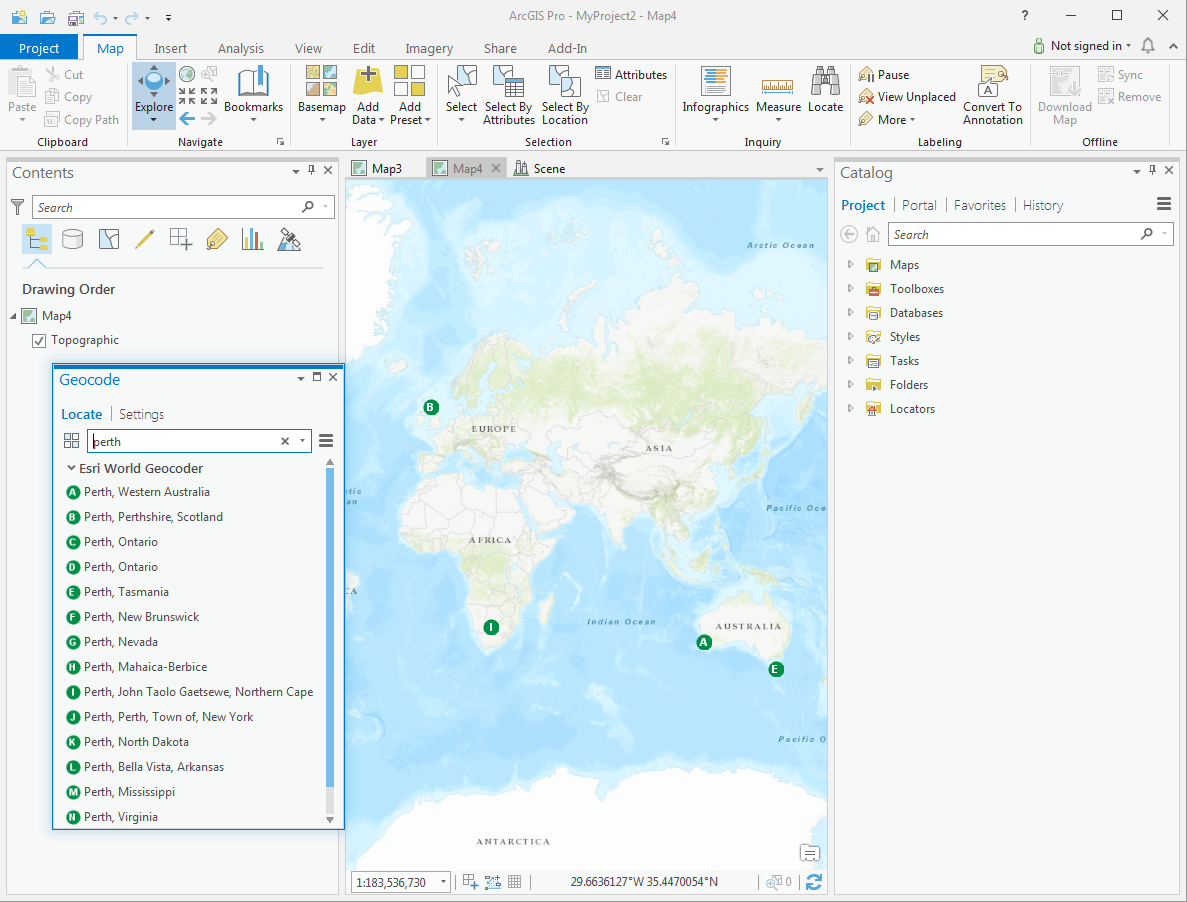The height and width of the screenshot is (902, 1187).
Task: Toggle Topographic layer visibility checkbox
Action: point(39,341)
